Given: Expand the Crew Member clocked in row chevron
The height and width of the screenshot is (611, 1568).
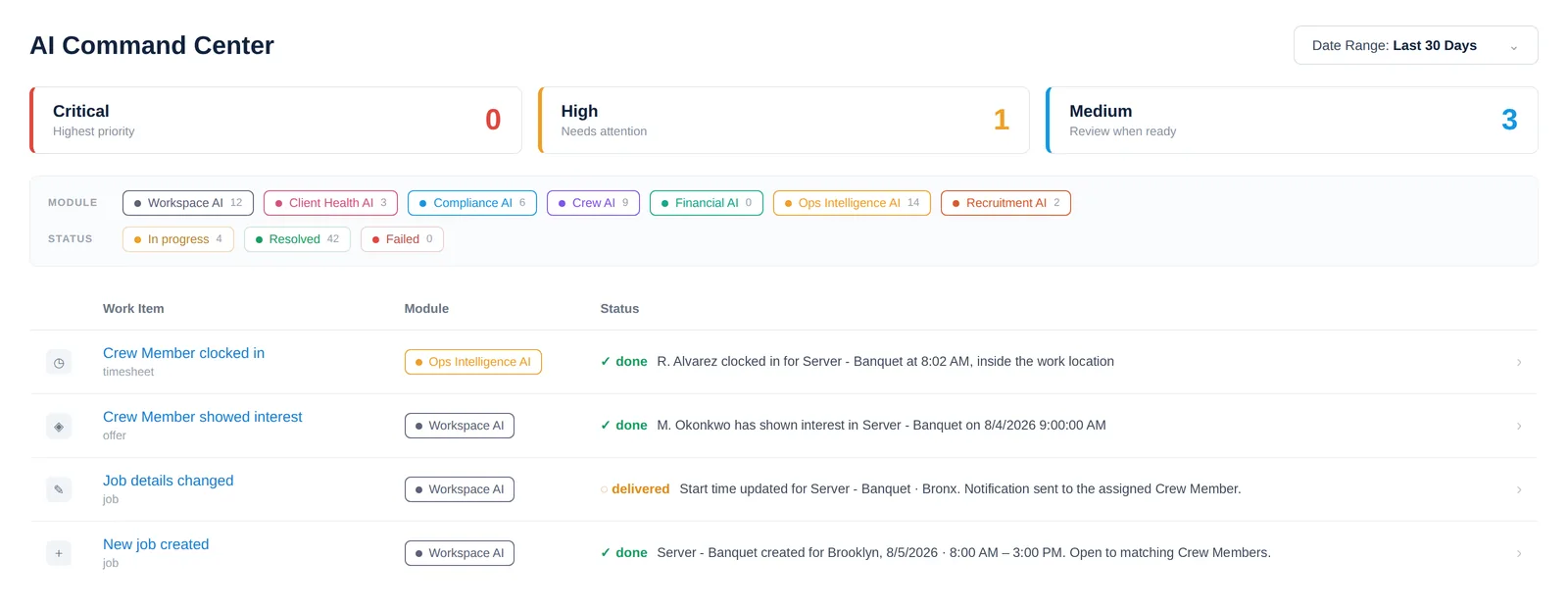Looking at the screenshot, I should point(1519,362).
